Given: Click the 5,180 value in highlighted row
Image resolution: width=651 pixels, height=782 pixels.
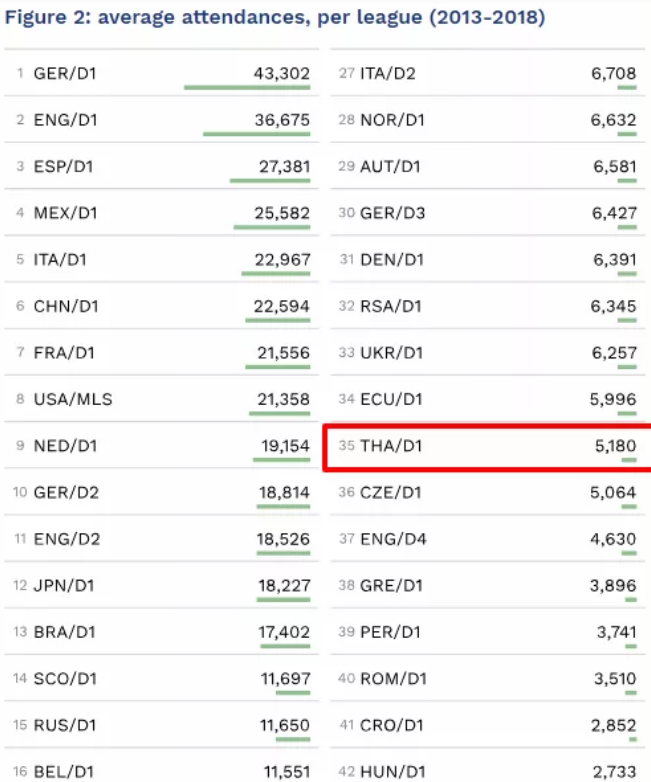Looking at the screenshot, I should (614, 446).
